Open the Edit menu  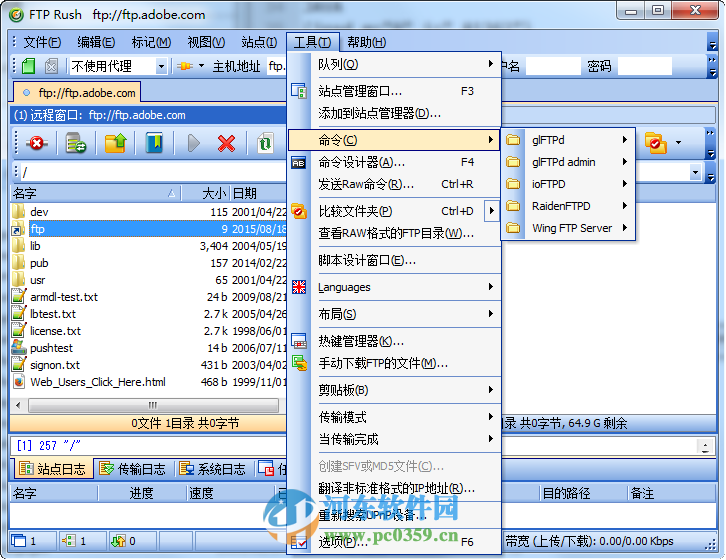click(96, 43)
